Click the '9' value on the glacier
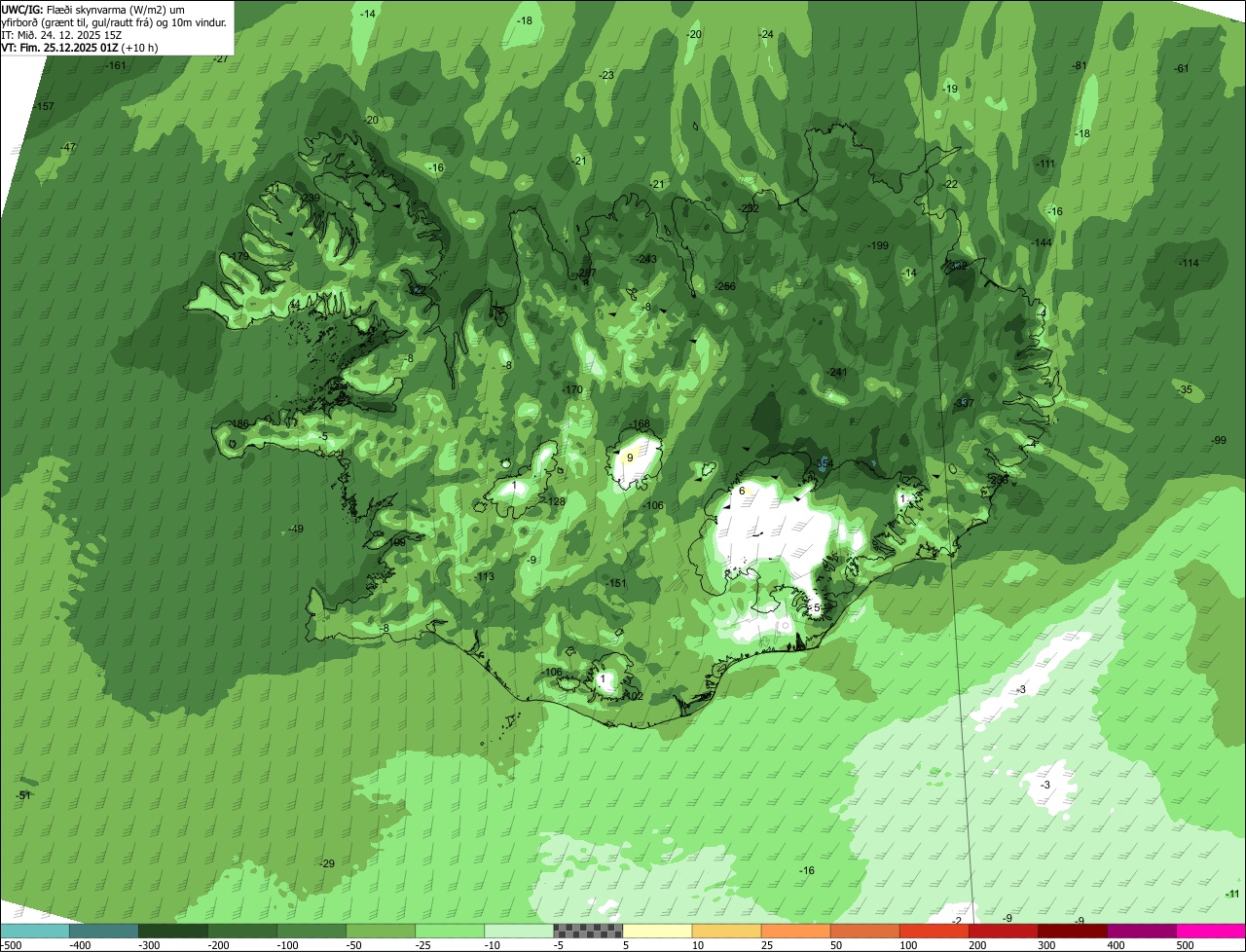 (x=630, y=458)
